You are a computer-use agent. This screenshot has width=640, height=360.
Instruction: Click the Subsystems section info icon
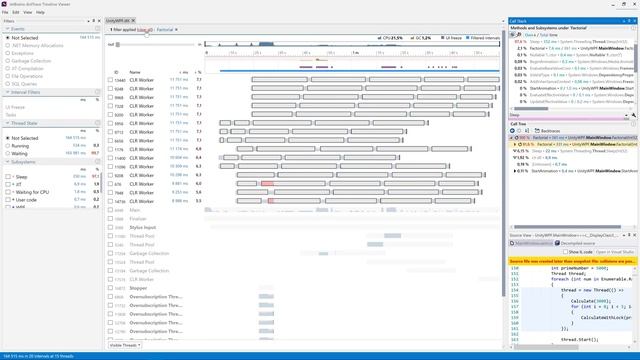pyautogui.click(x=98, y=162)
